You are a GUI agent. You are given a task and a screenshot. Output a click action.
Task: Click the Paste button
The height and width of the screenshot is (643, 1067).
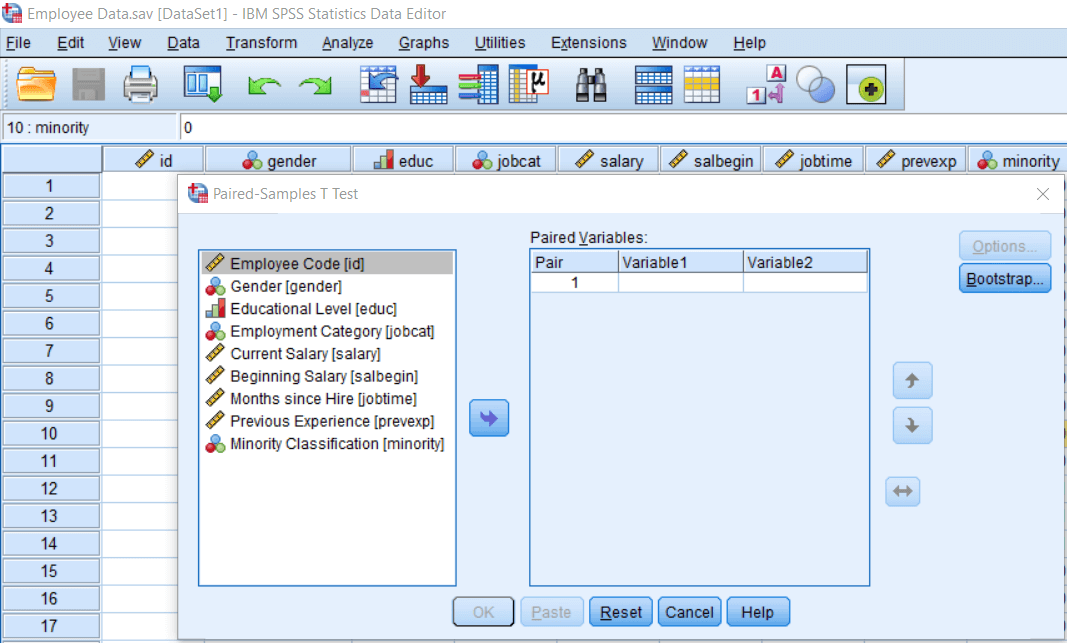point(551,612)
